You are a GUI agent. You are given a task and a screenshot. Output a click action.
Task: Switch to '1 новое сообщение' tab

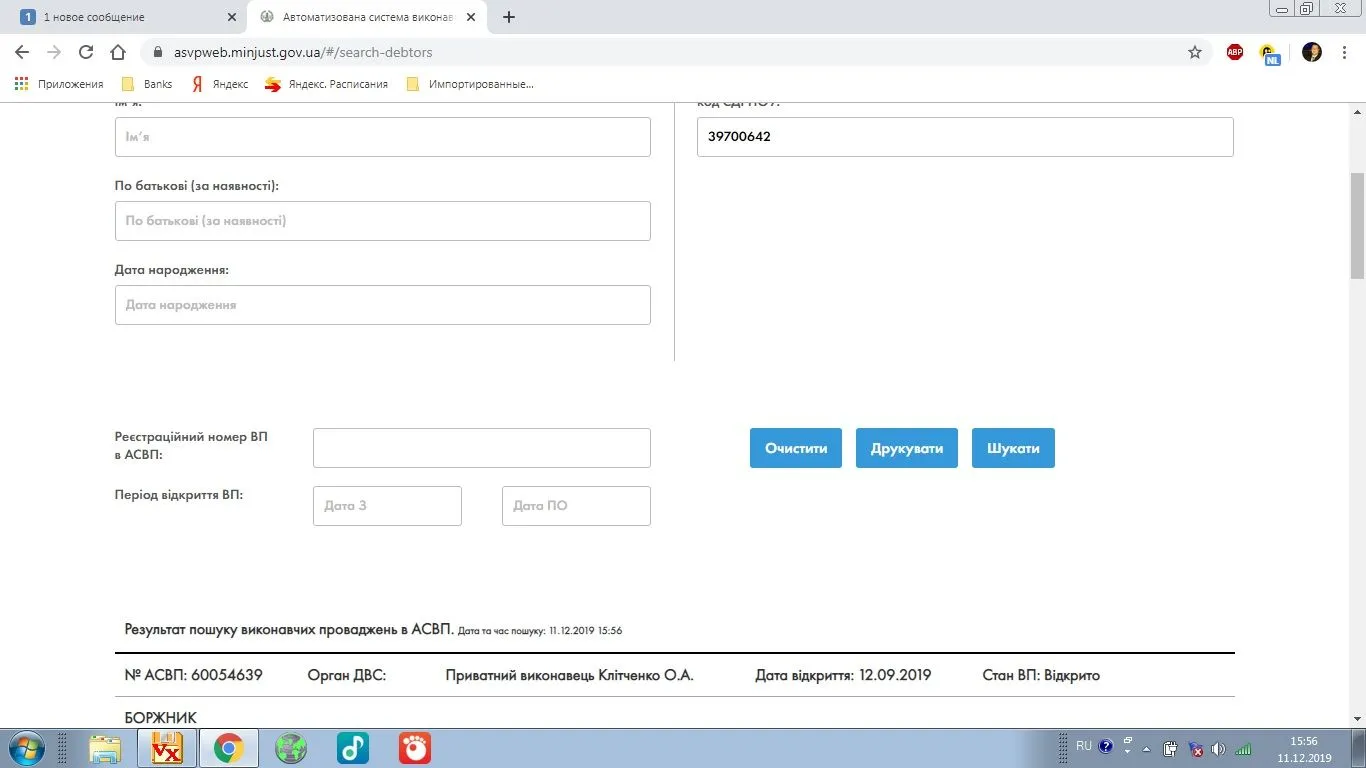120,17
